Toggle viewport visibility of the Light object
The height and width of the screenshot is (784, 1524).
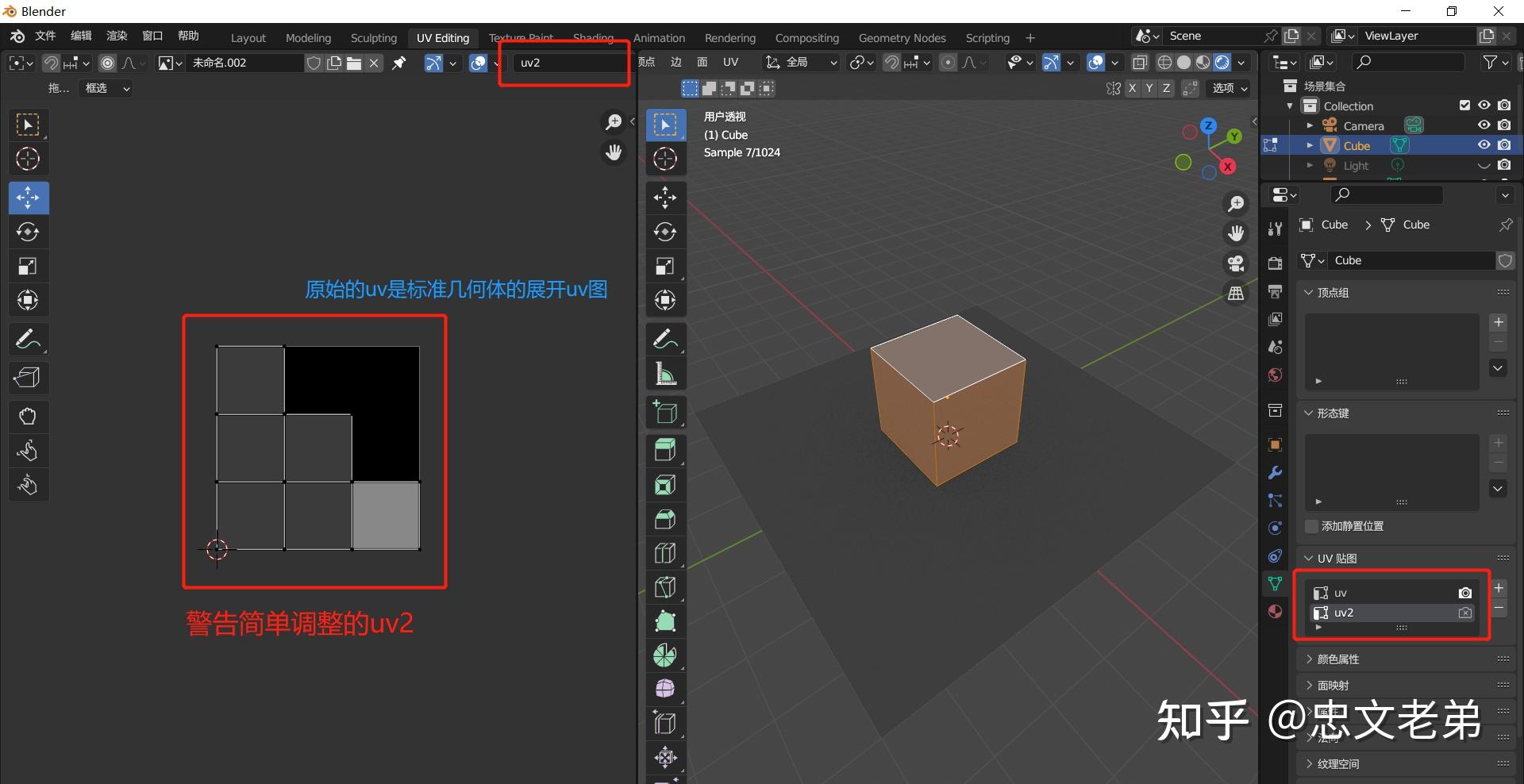coord(1483,165)
